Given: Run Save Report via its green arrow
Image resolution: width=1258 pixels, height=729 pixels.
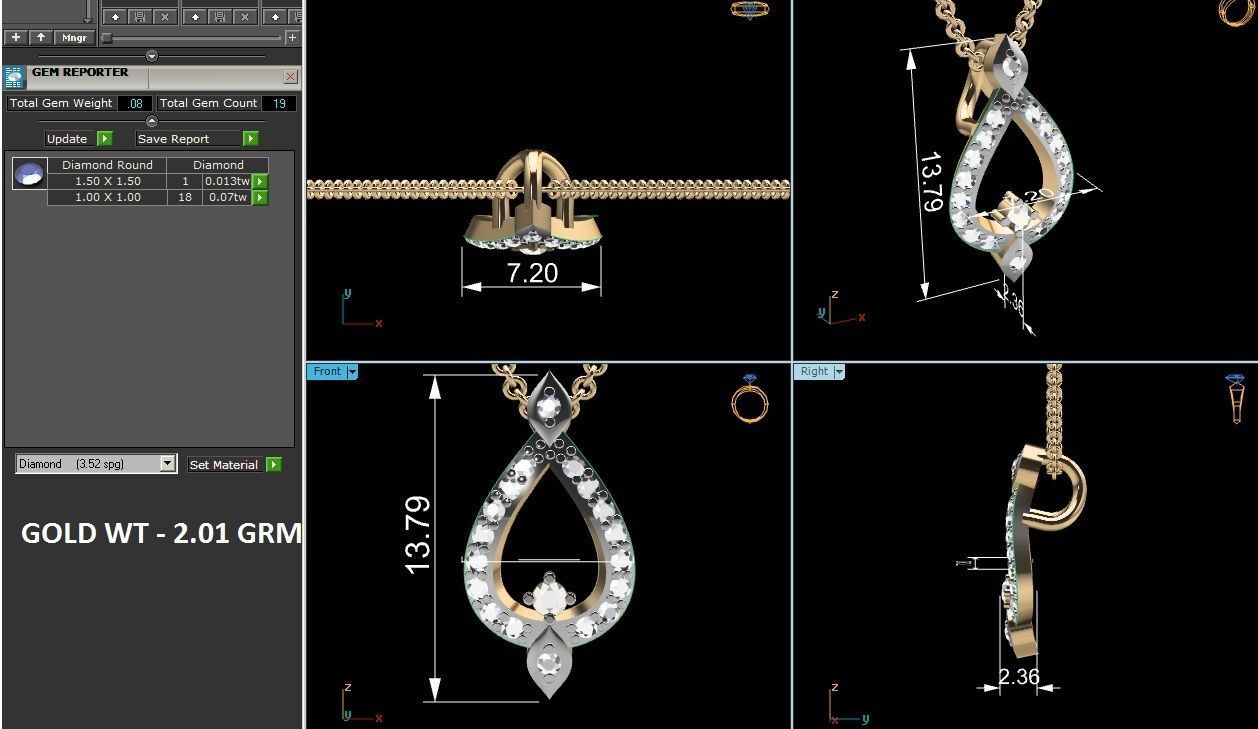Looking at the screenshot, I should coord(250,139).
